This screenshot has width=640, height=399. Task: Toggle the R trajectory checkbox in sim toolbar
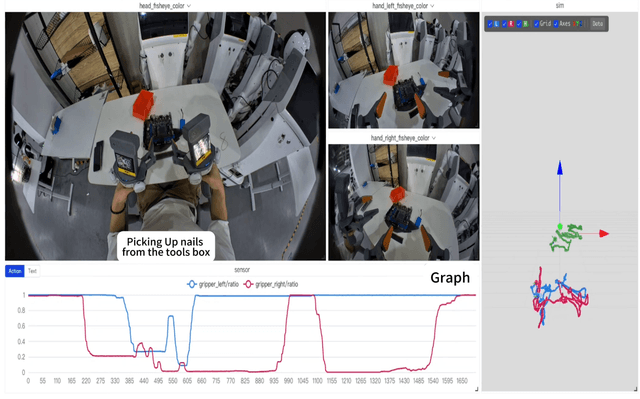(504, 24)
